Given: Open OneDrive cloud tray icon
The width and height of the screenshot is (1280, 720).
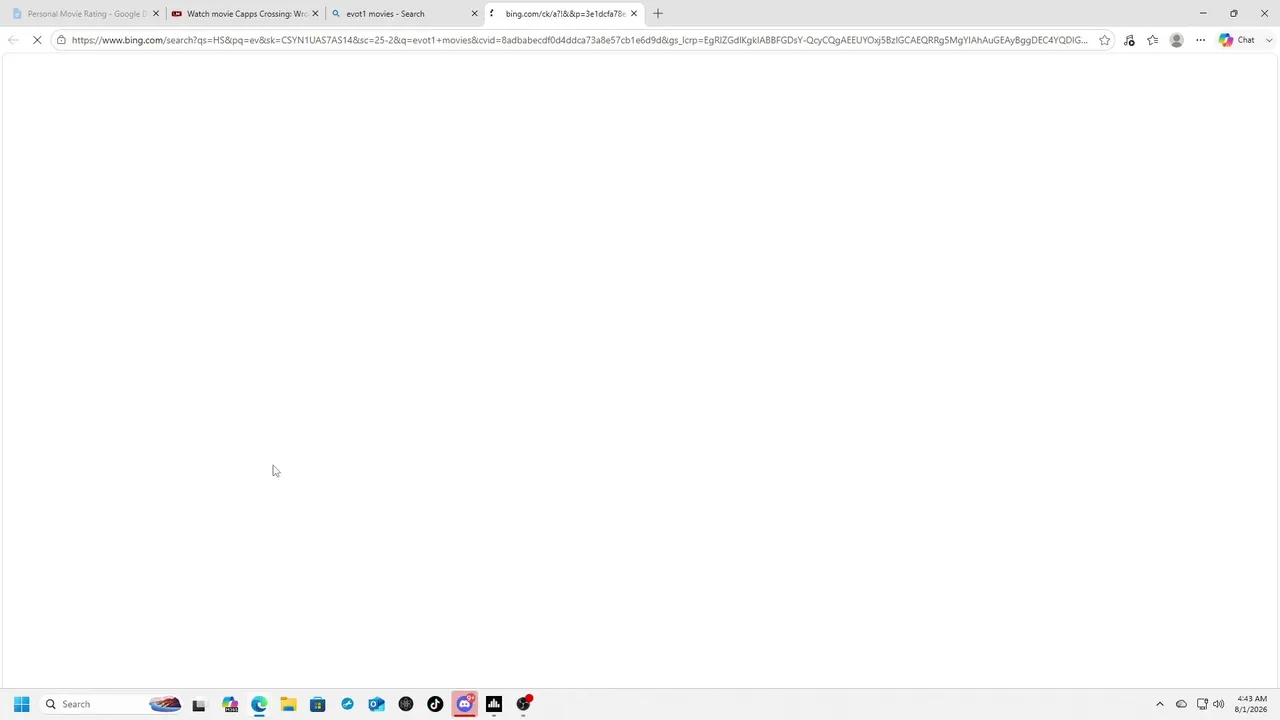Looking at the screenshot, I should tap(1181, 704).
